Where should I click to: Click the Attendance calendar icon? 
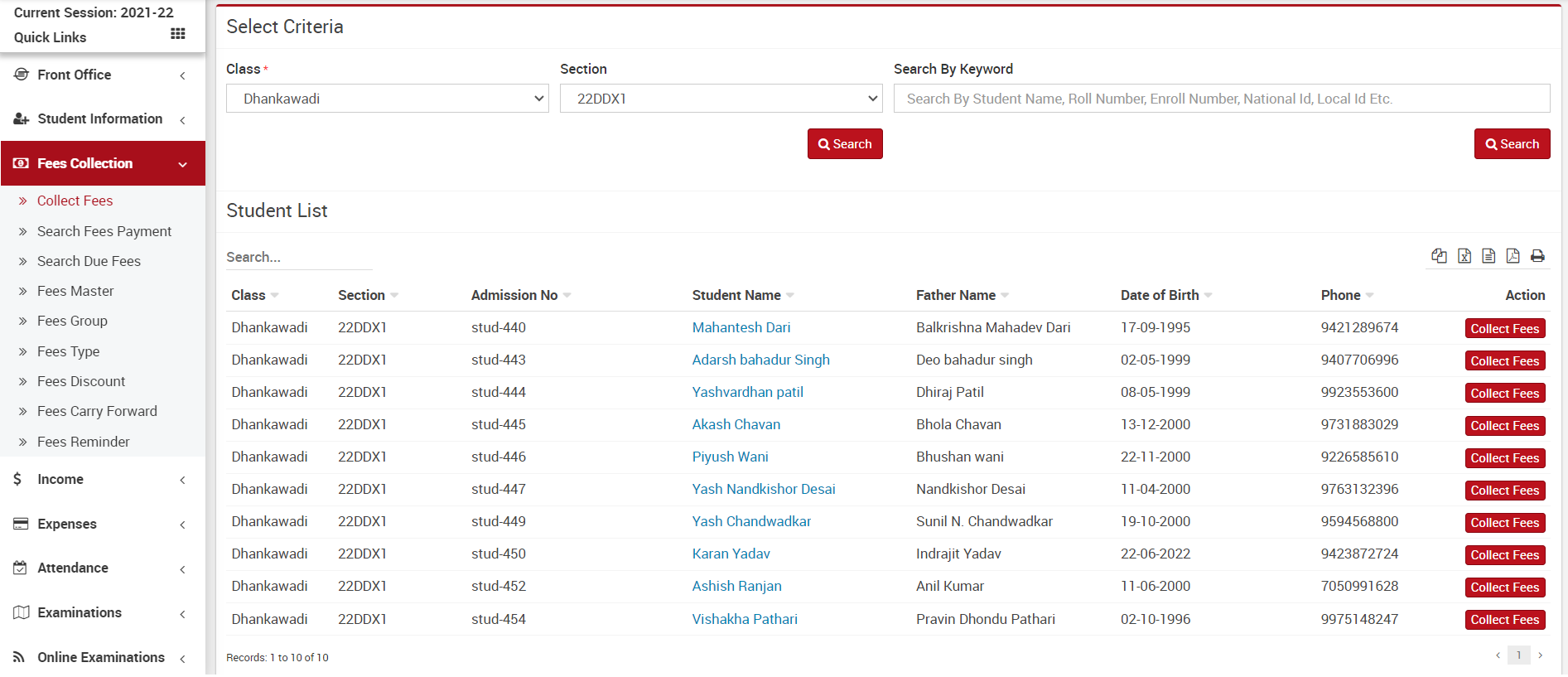click(x=21, y=568)
